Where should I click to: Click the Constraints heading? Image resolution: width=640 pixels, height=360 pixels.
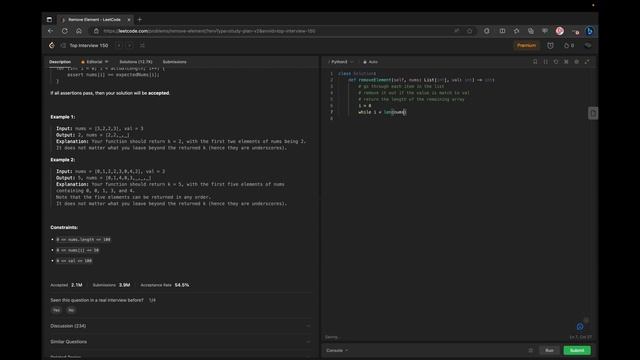tap(64, 227)
